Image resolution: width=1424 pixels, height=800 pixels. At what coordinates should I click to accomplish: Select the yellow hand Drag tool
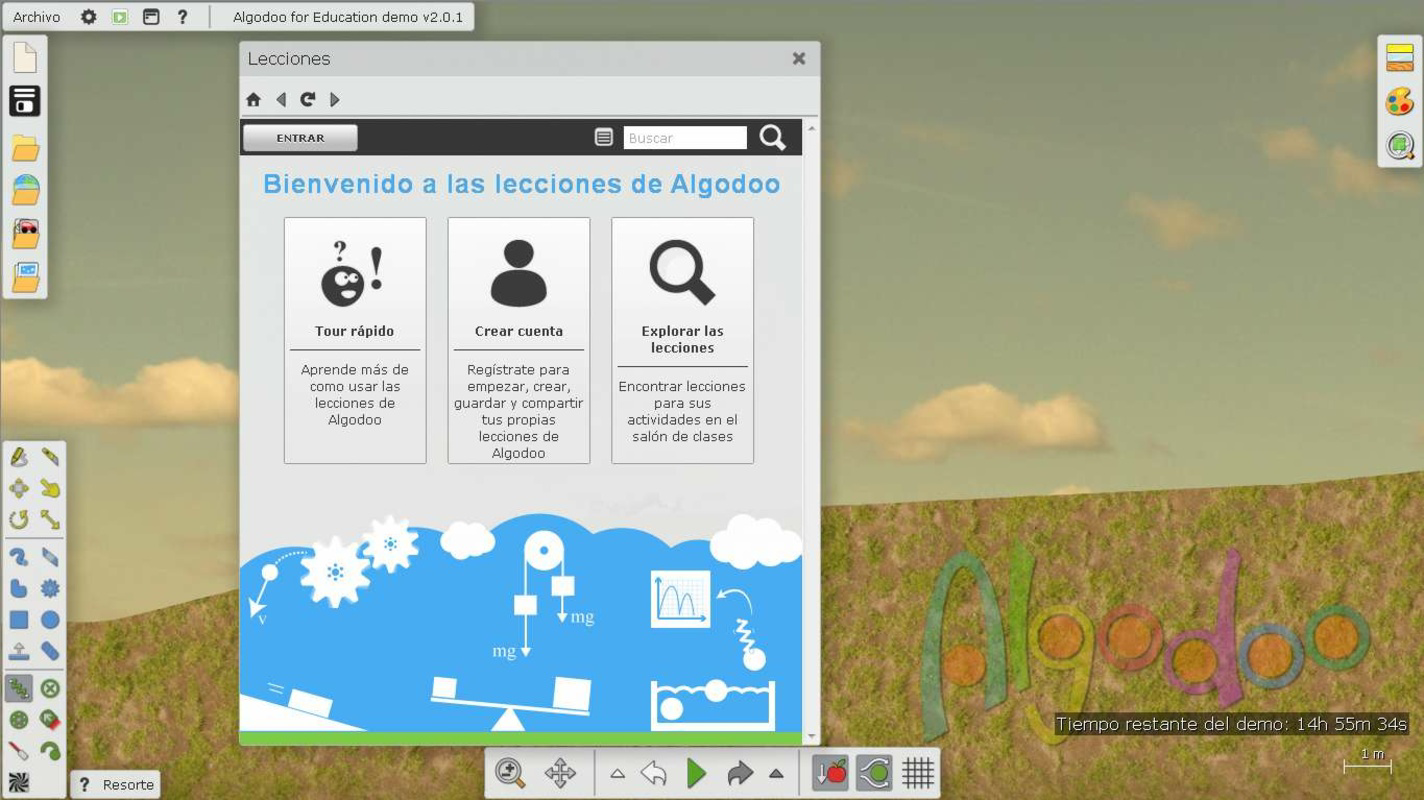click(50, 488)
